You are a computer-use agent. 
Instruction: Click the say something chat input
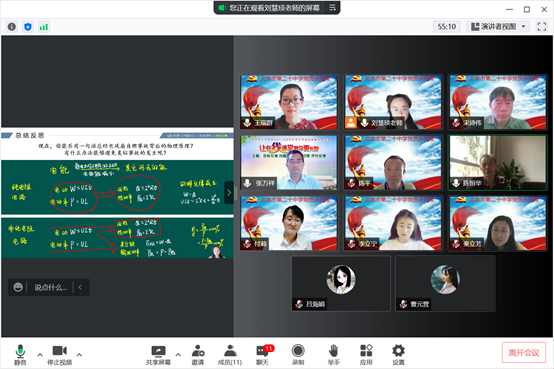click(x=50, y=287)
